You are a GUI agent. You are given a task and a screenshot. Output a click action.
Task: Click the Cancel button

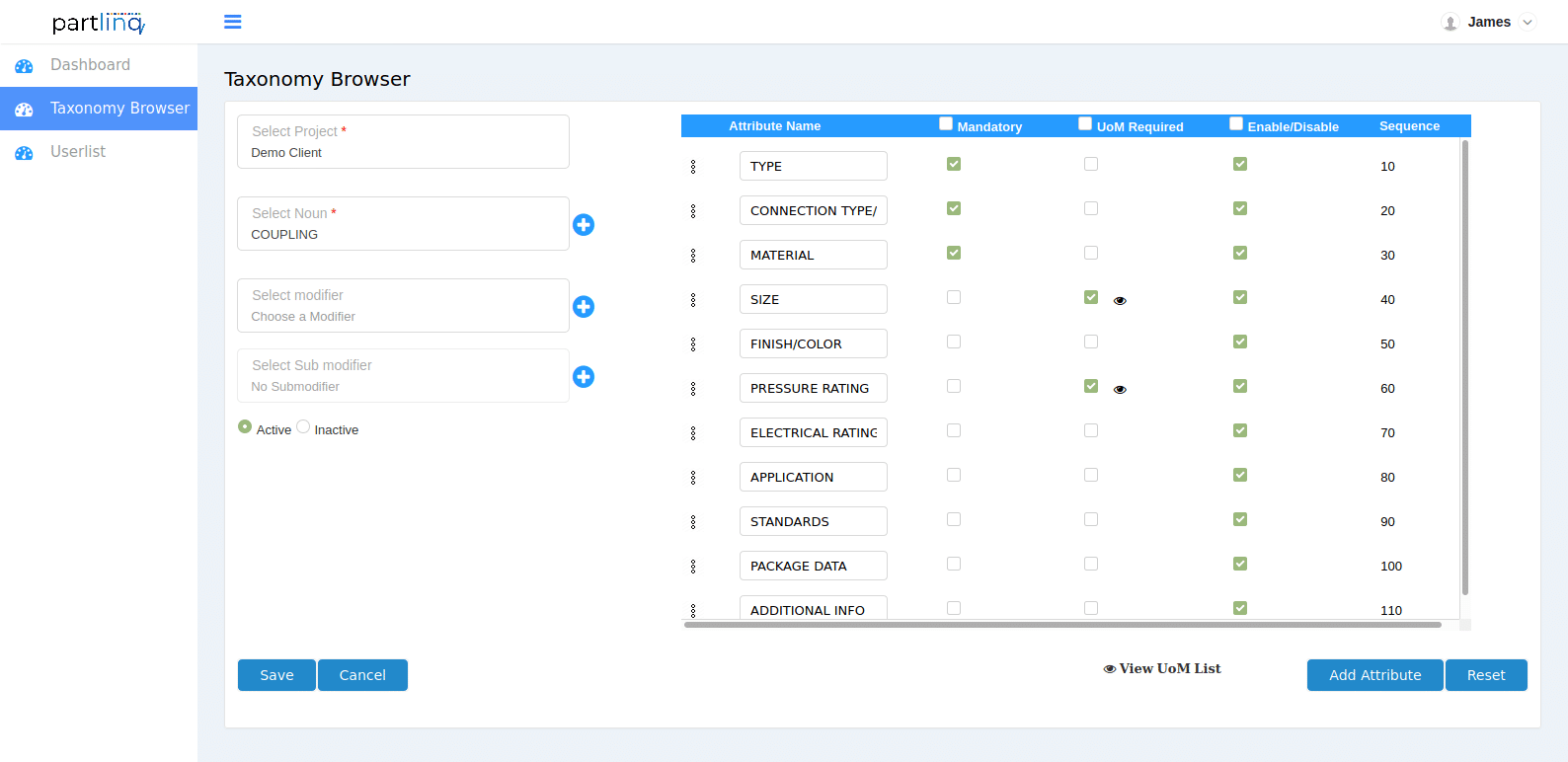[362, 675]
